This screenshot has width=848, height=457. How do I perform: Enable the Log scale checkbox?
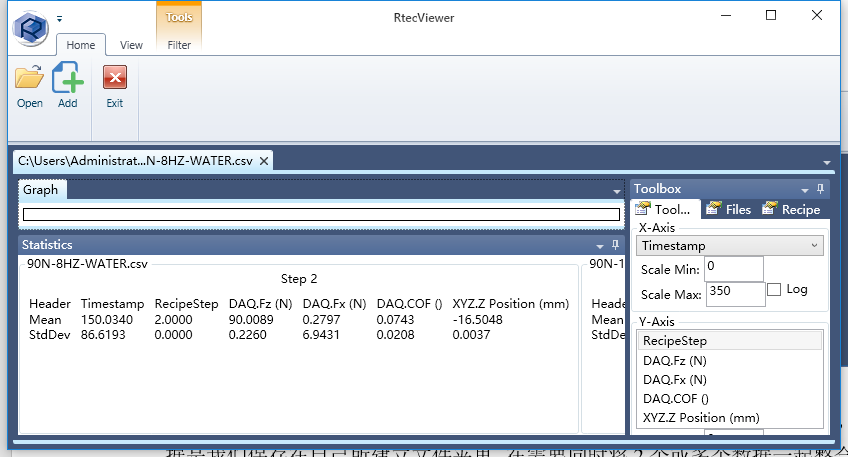(x=775, y=290)
